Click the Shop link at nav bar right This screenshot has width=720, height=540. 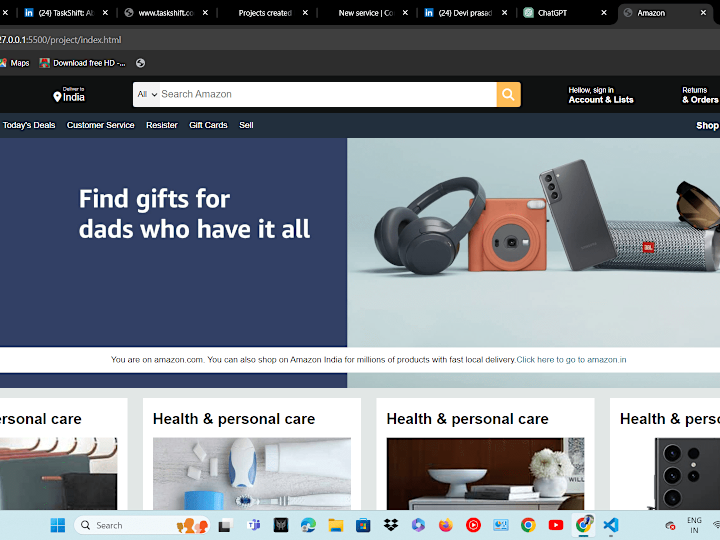(x=707, y=125)
